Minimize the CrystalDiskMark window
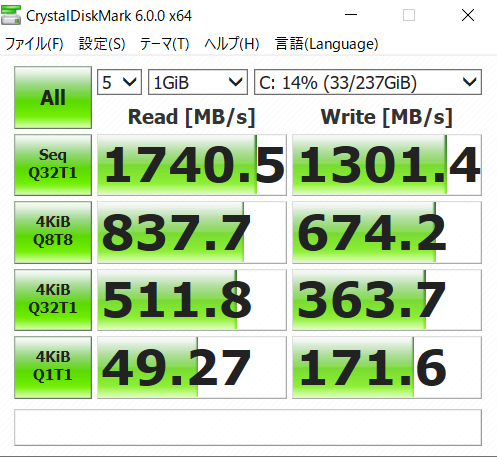The image size is (497, 457). (351, 15)
